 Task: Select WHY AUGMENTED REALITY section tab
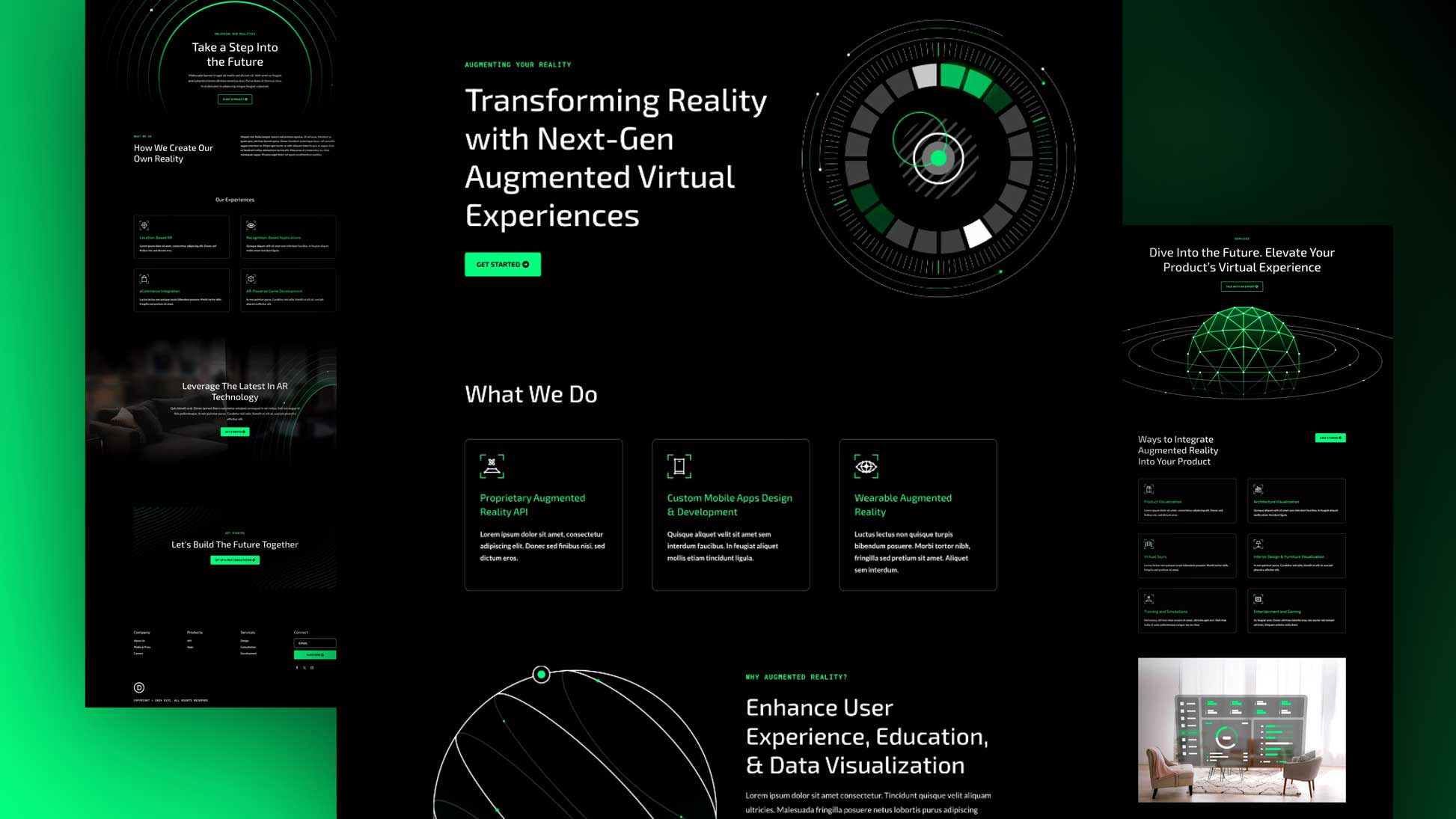point(797,676)
